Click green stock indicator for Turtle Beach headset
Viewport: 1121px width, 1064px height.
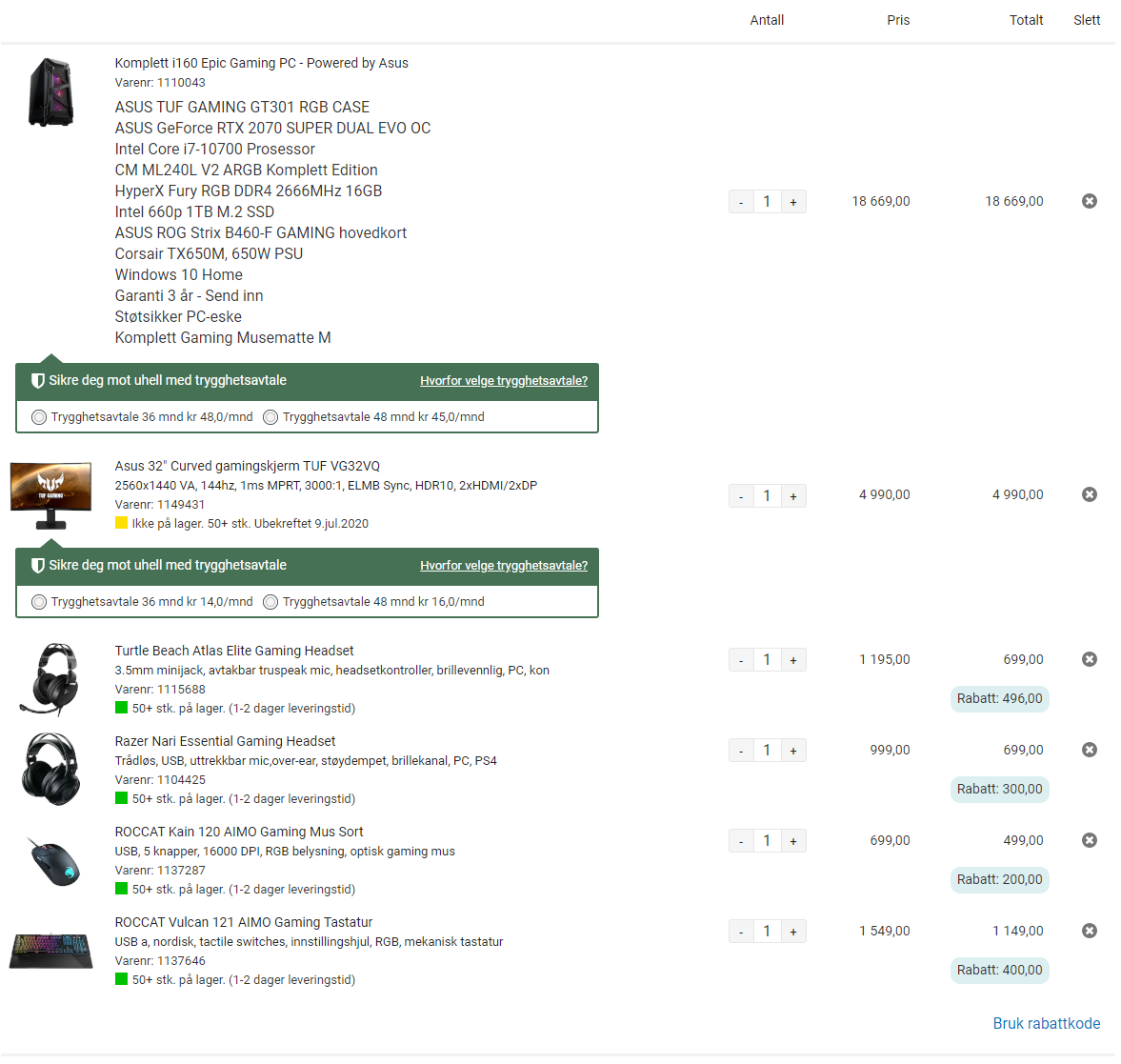coord(122,708)
